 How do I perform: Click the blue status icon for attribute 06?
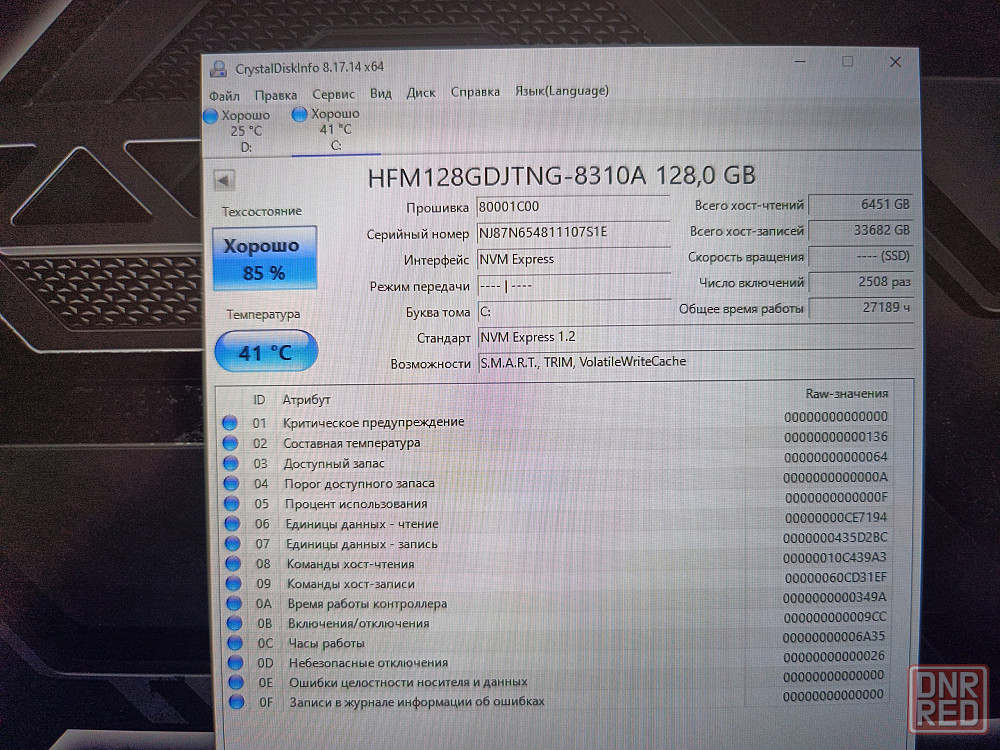[232, 524]
